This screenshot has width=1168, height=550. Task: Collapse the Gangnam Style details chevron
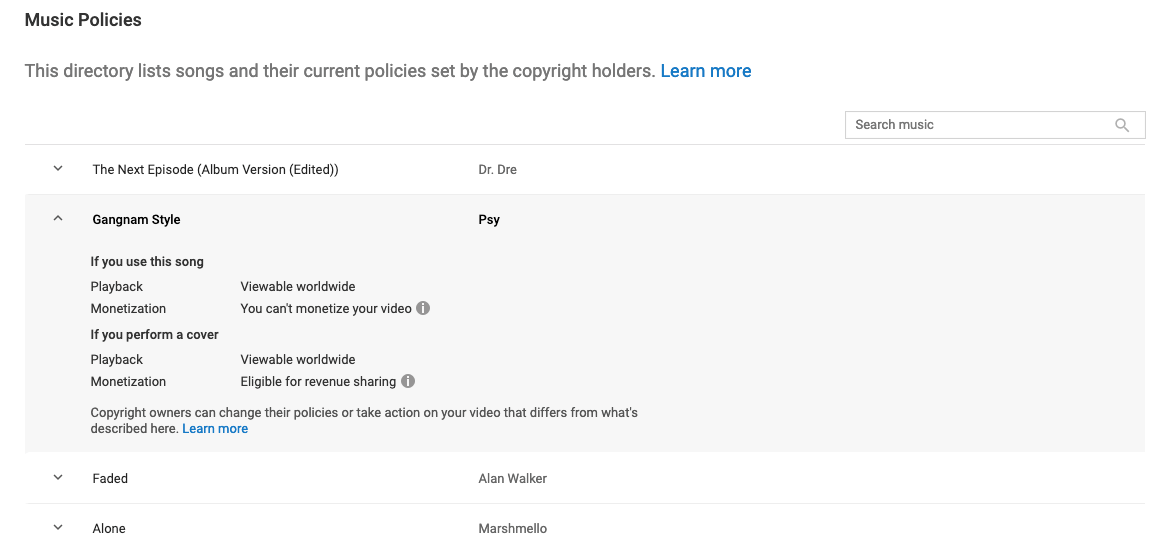(58, 219)
